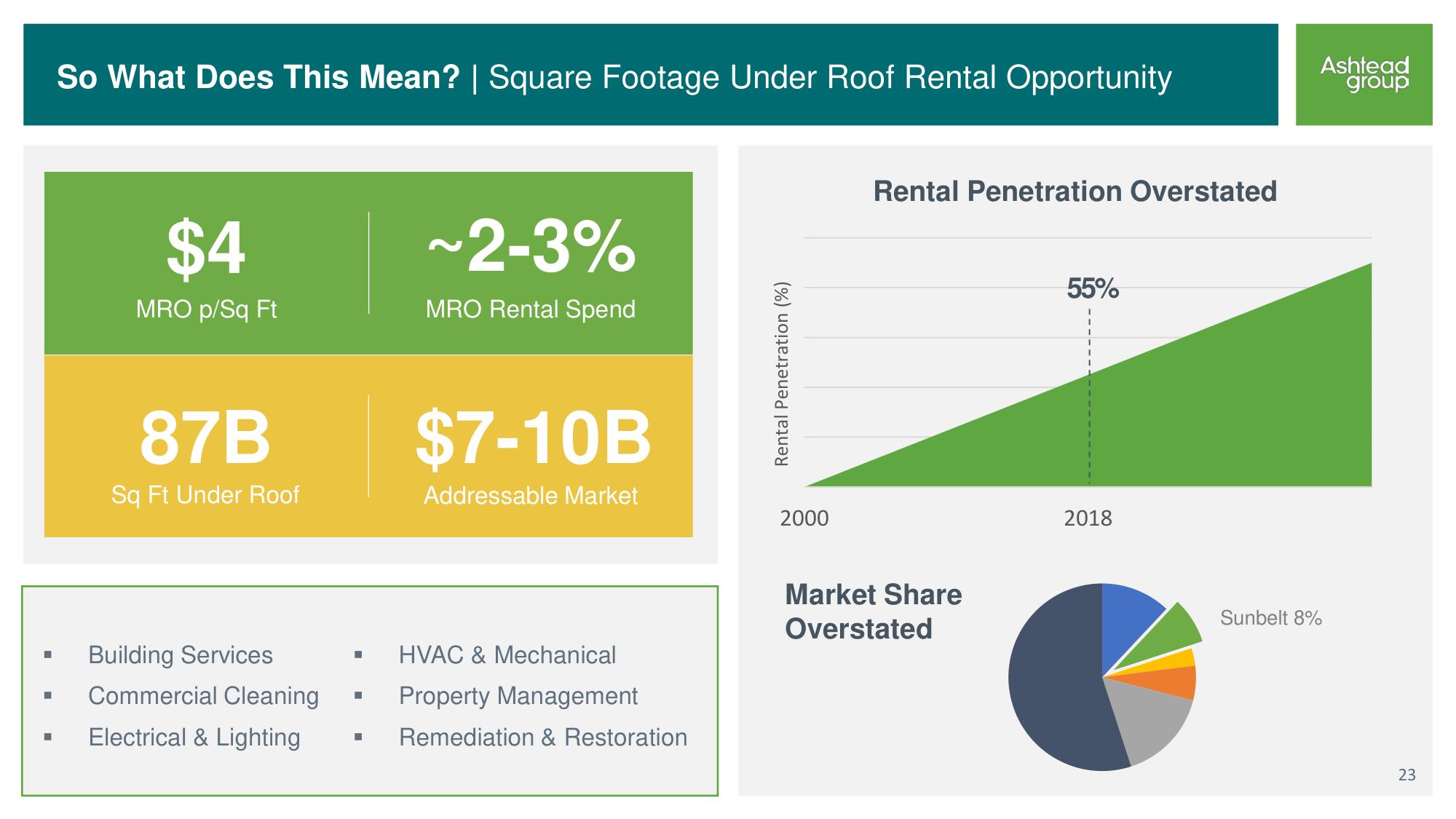Click the '2018' axis label
The width and height of the screenshot is (1456, 819).
[x=1088, y=518]
